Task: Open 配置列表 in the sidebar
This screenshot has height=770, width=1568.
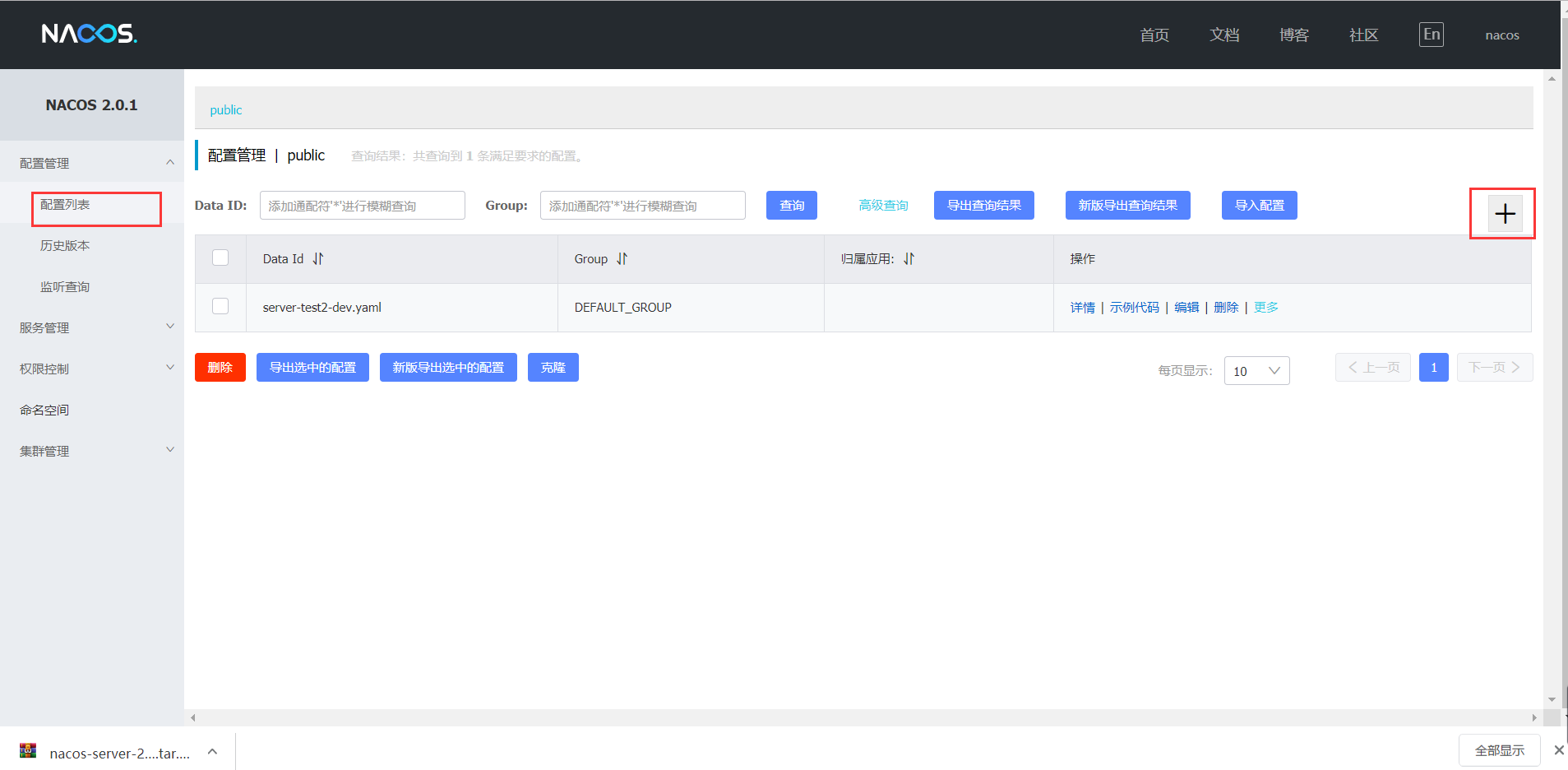Action: tap(65, 205)
